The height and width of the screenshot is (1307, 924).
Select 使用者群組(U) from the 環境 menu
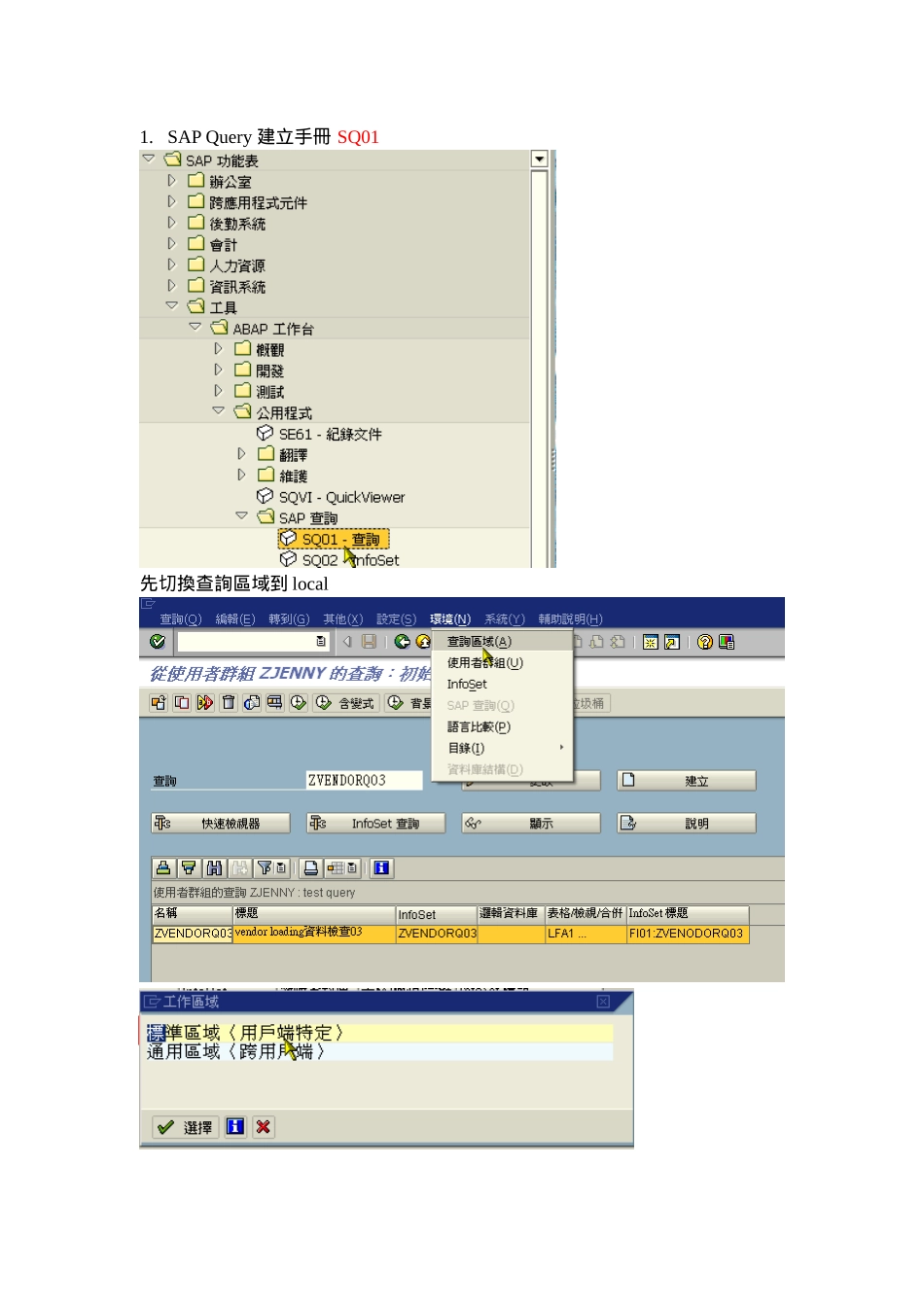[502, 663]
